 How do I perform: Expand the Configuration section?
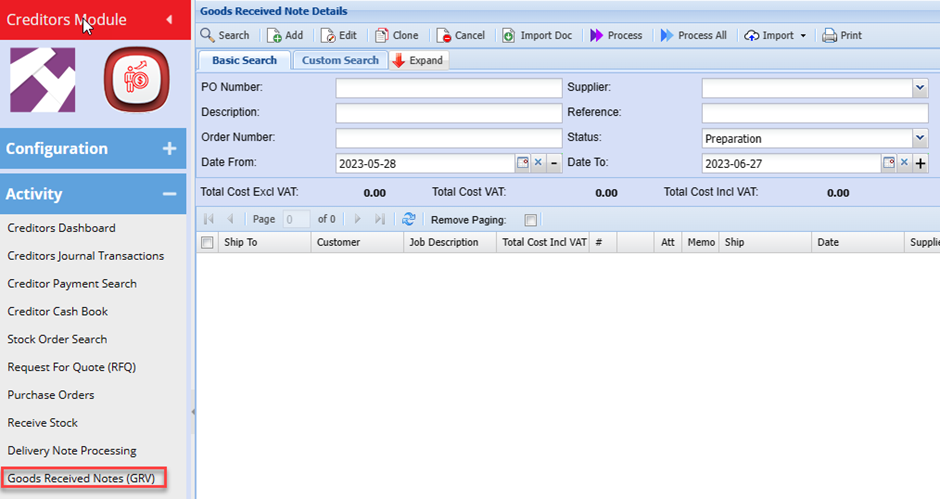[93, 148]
